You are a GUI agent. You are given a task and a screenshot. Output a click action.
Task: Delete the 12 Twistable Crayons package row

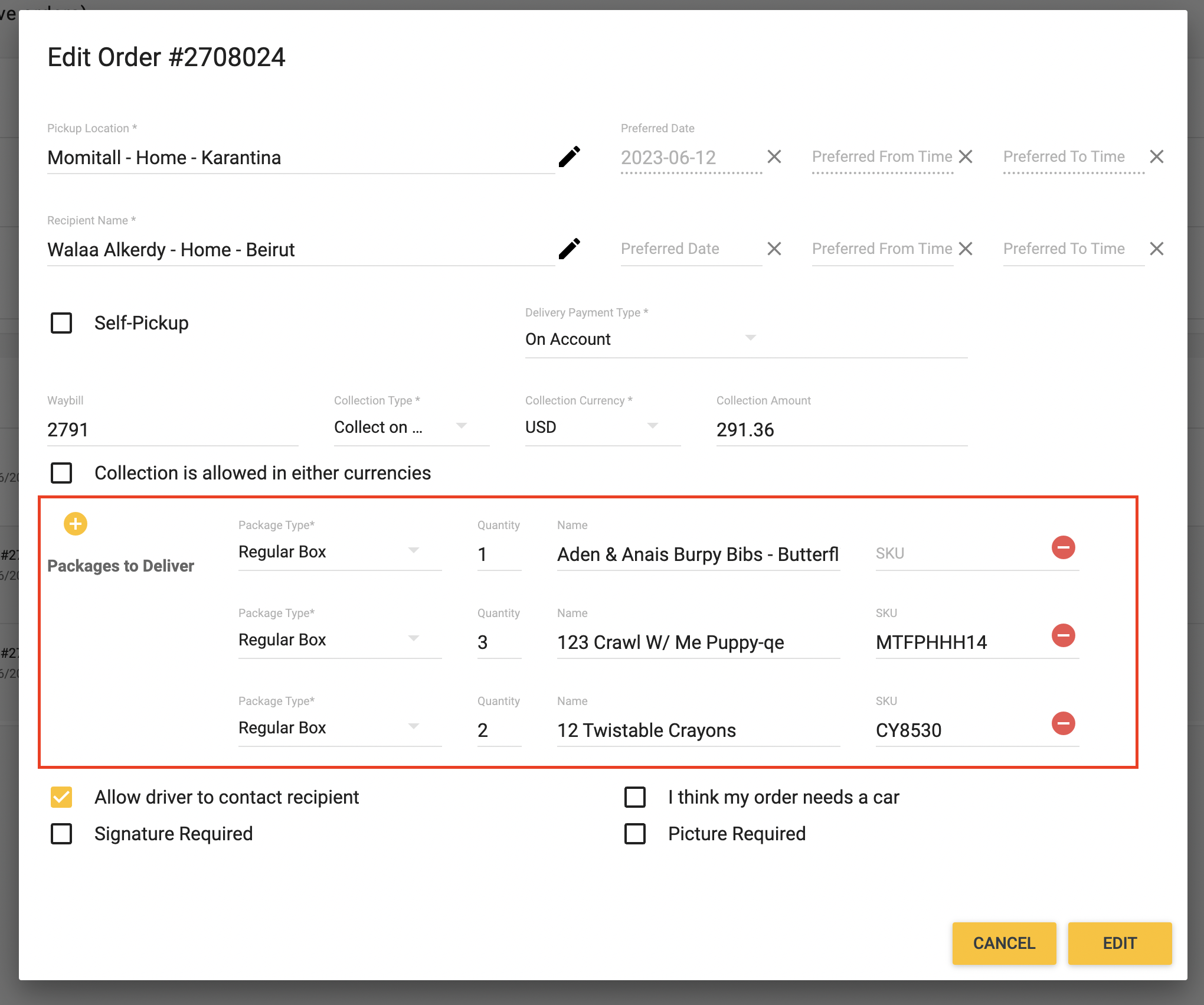pyautogui.click(x=1063, y=723)
